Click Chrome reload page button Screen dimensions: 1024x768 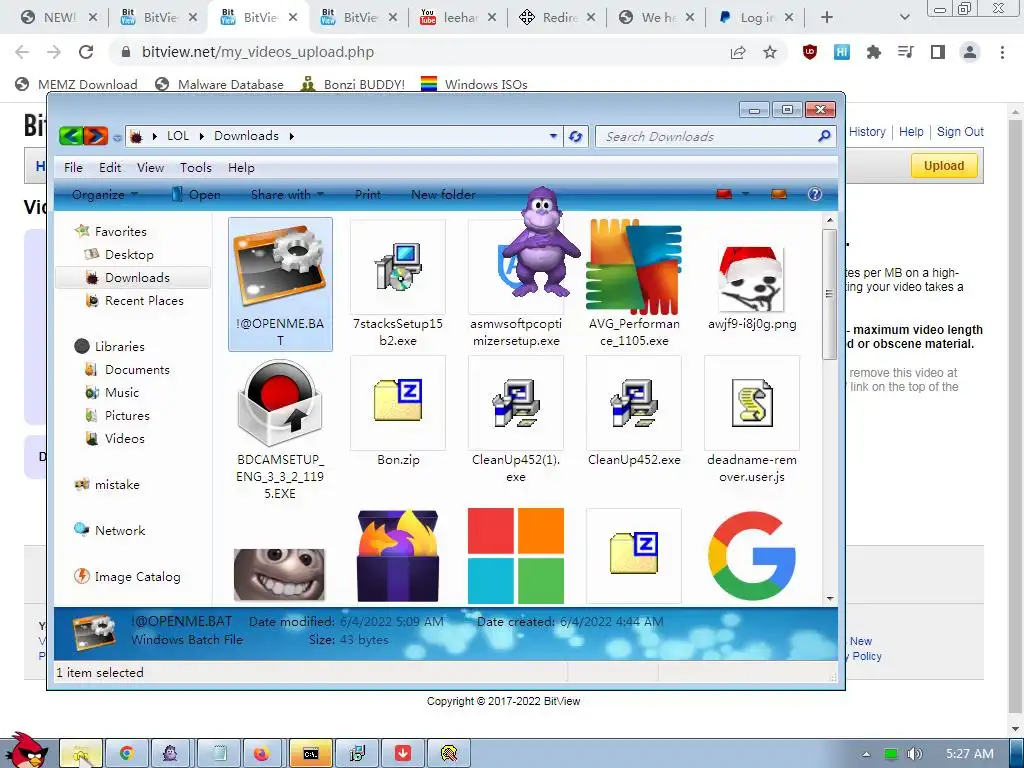point(86,52)
